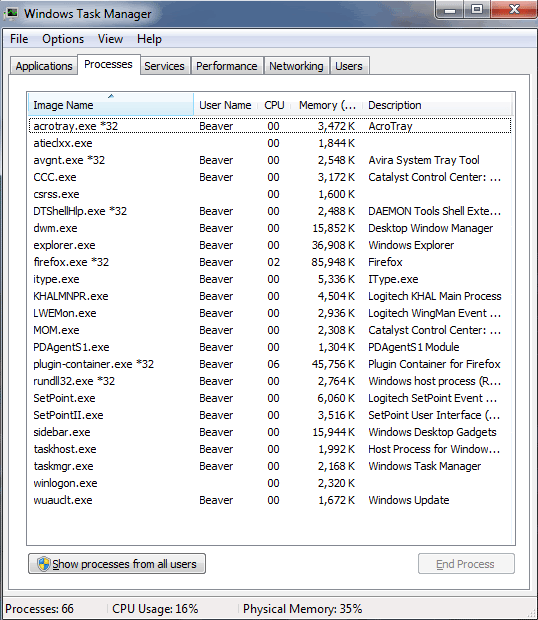Image resolution: width=538 pixels, height=620 pixels.
Task: Open the View menu
Action: click(110, 39)
